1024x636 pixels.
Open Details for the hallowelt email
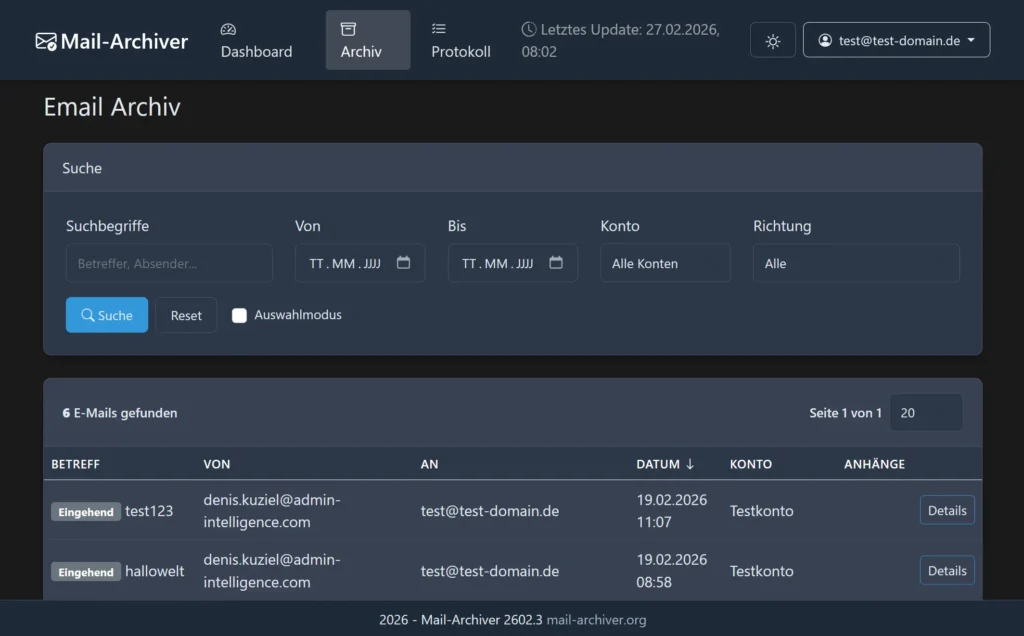click(946, 571)
